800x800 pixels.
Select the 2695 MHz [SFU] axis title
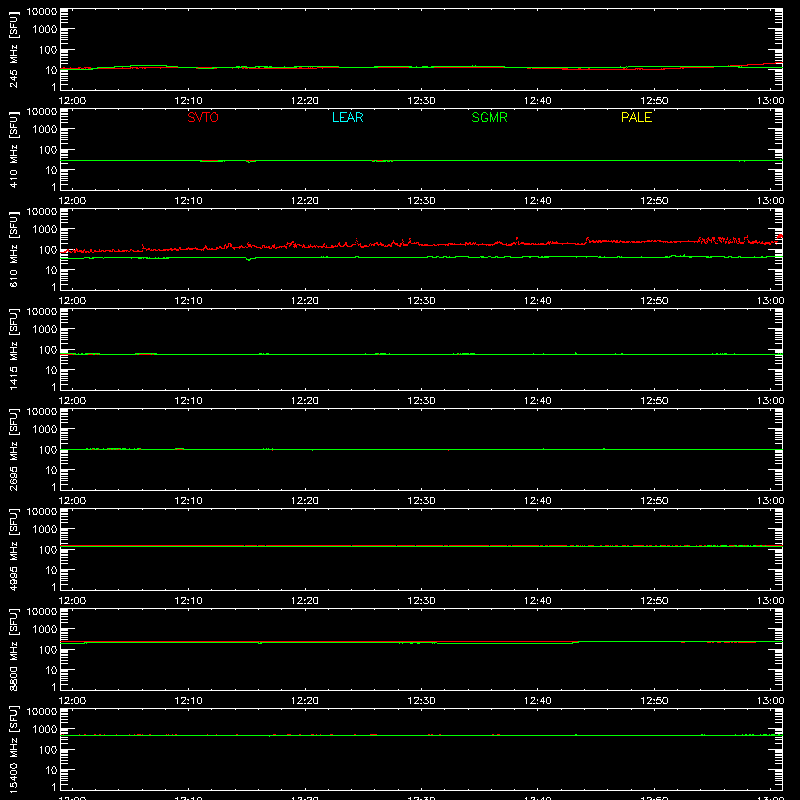[14, 449]
